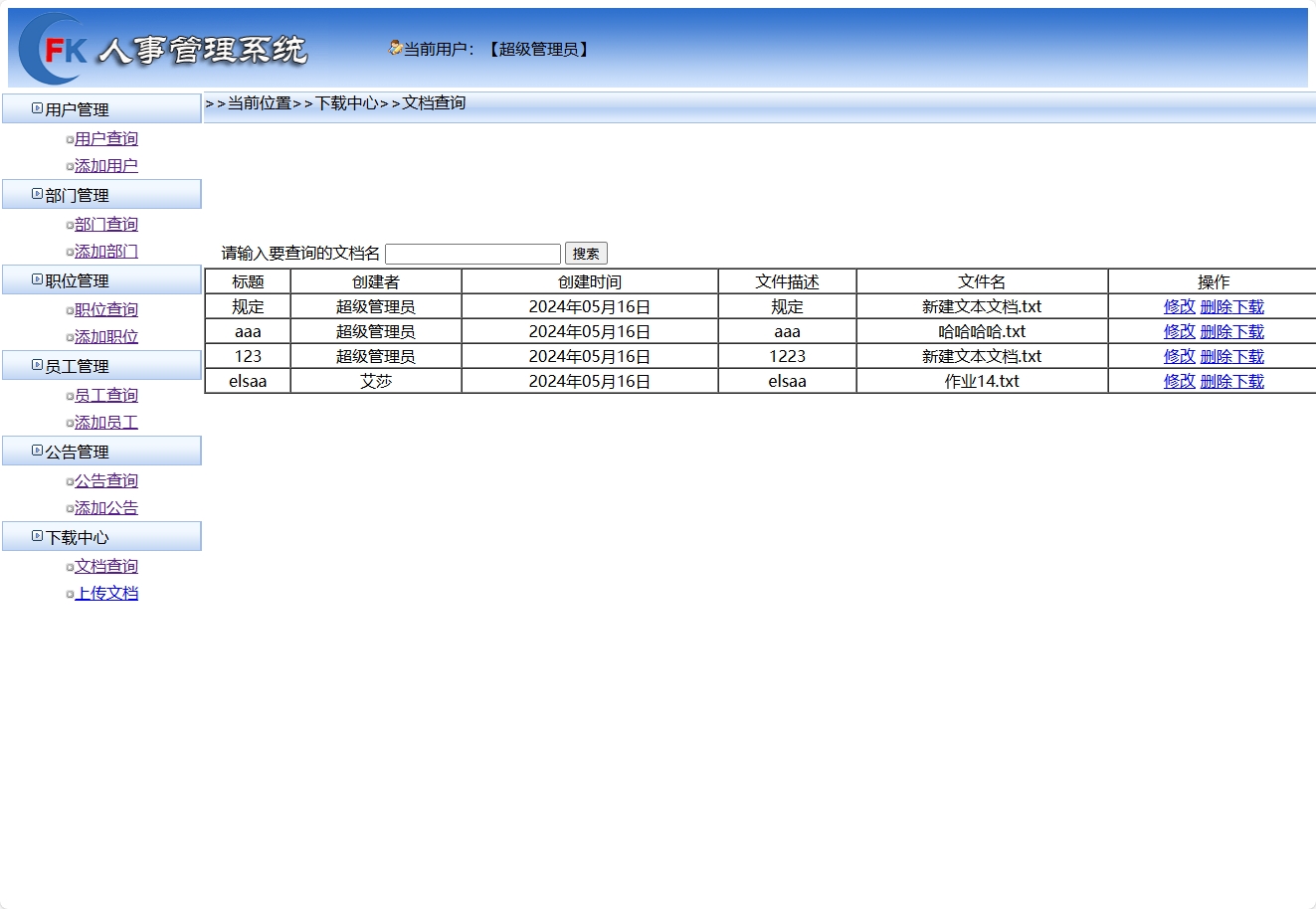Click the 搜索 button
1316x909 pixels.
click(586, 254)
